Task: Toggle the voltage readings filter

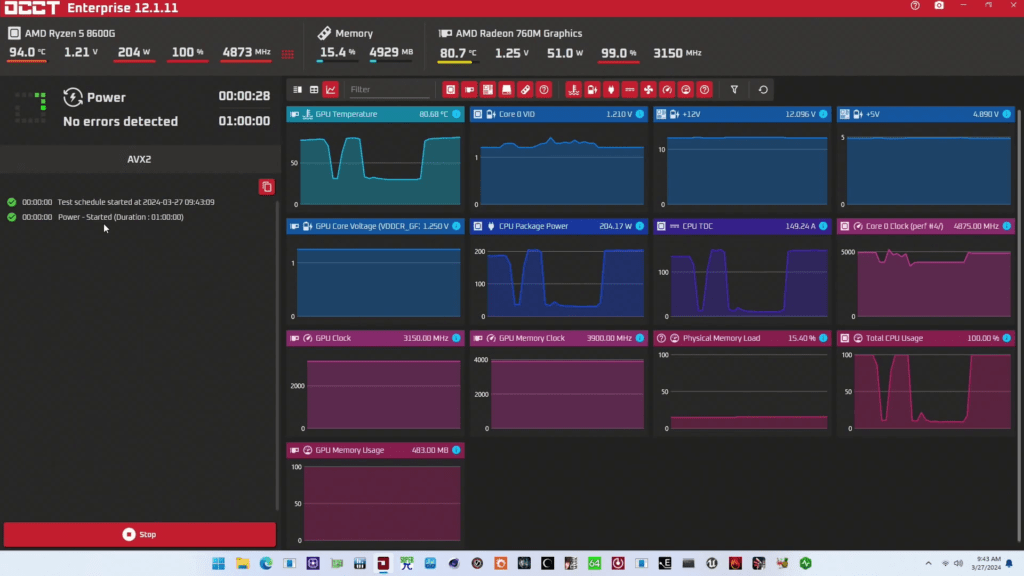Action: [x=592, y=89]
